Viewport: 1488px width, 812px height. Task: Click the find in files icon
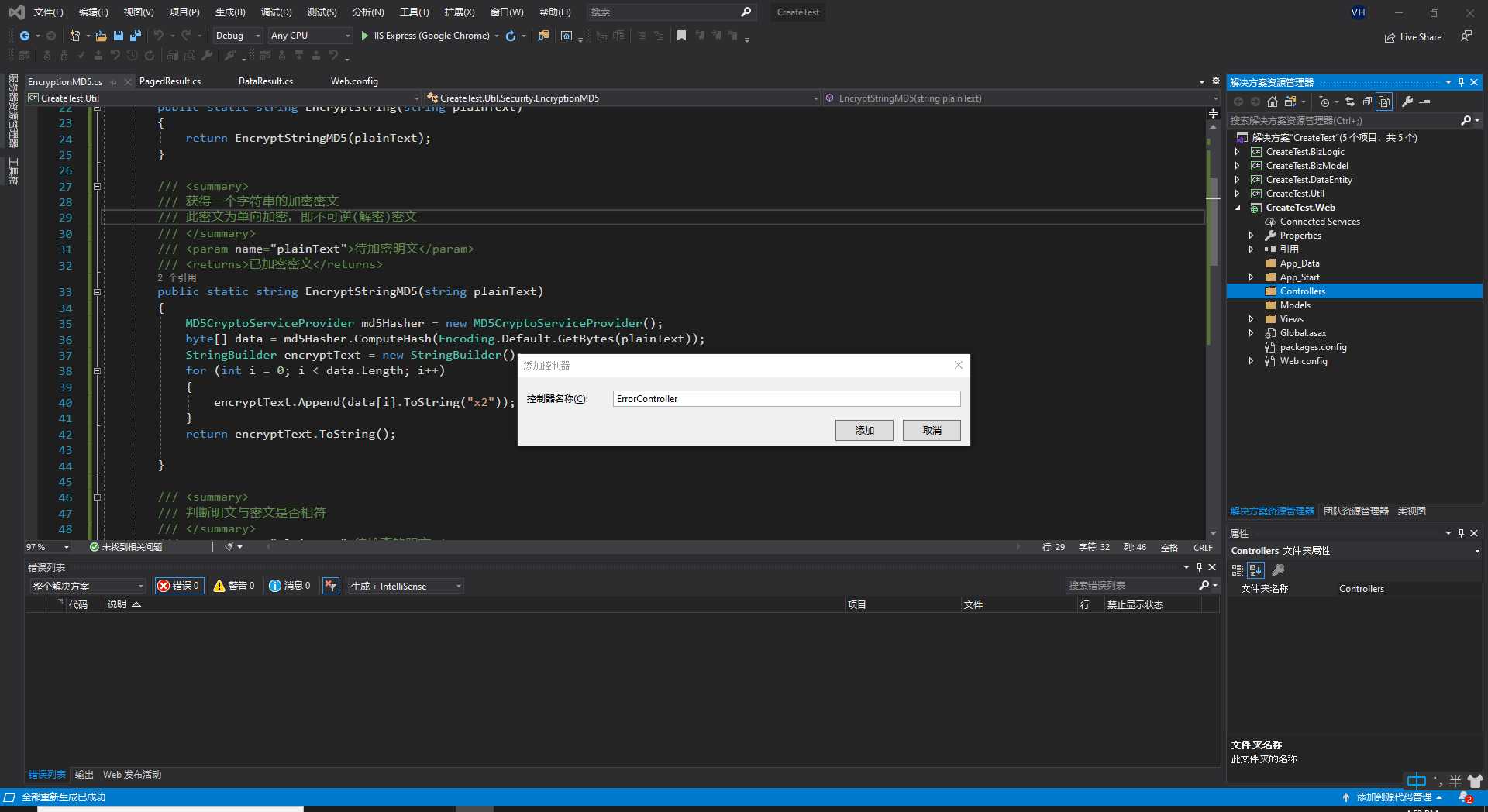543,36
